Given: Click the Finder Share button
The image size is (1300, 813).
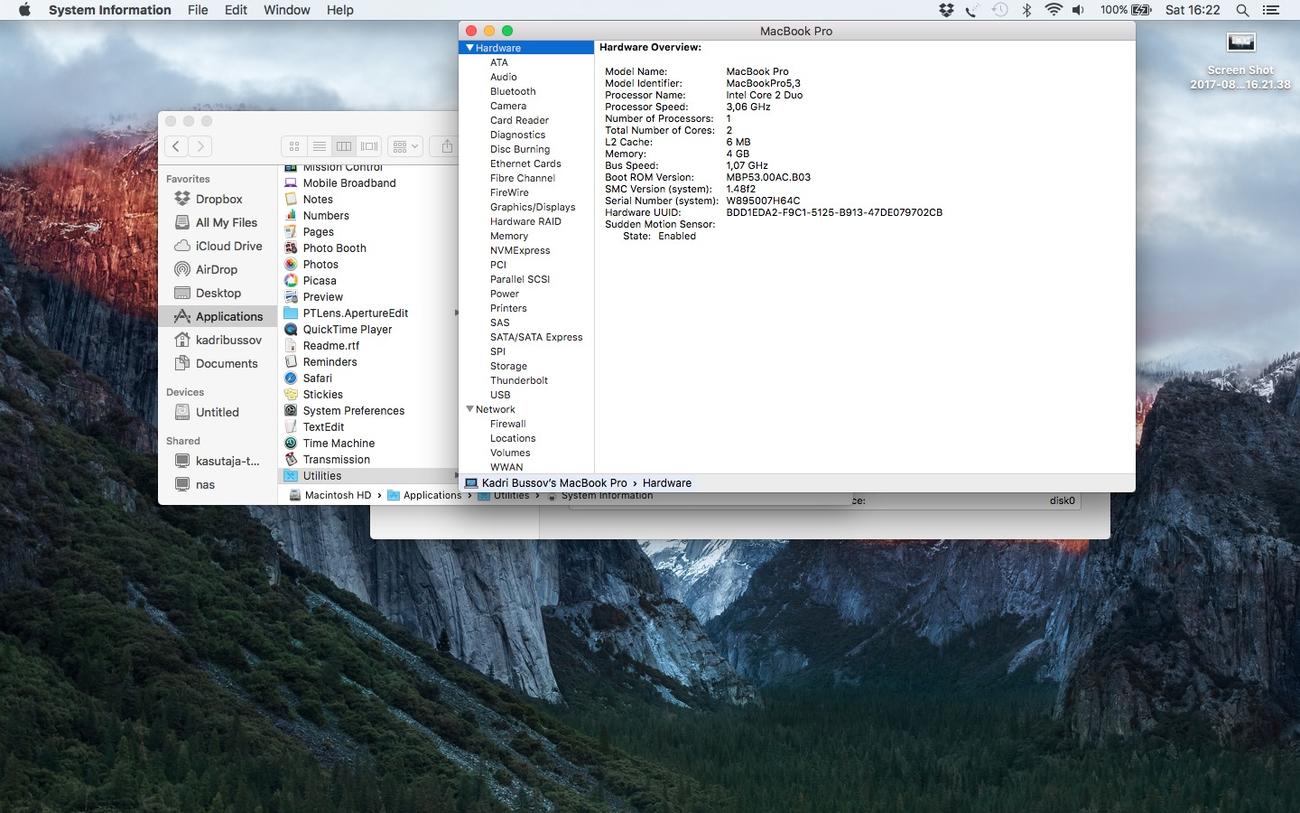Looking at the screenshot, I should click(447, 146).
